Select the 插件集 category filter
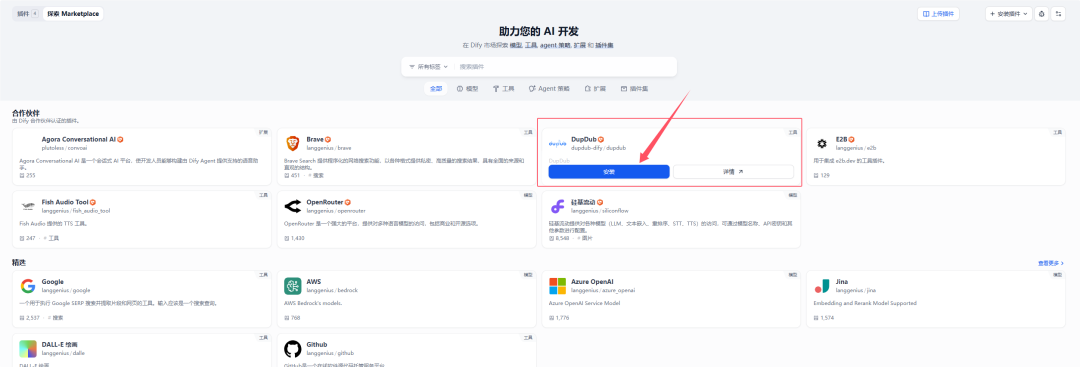This screenshot has width=1080, height=367. [x=634, y=89]
